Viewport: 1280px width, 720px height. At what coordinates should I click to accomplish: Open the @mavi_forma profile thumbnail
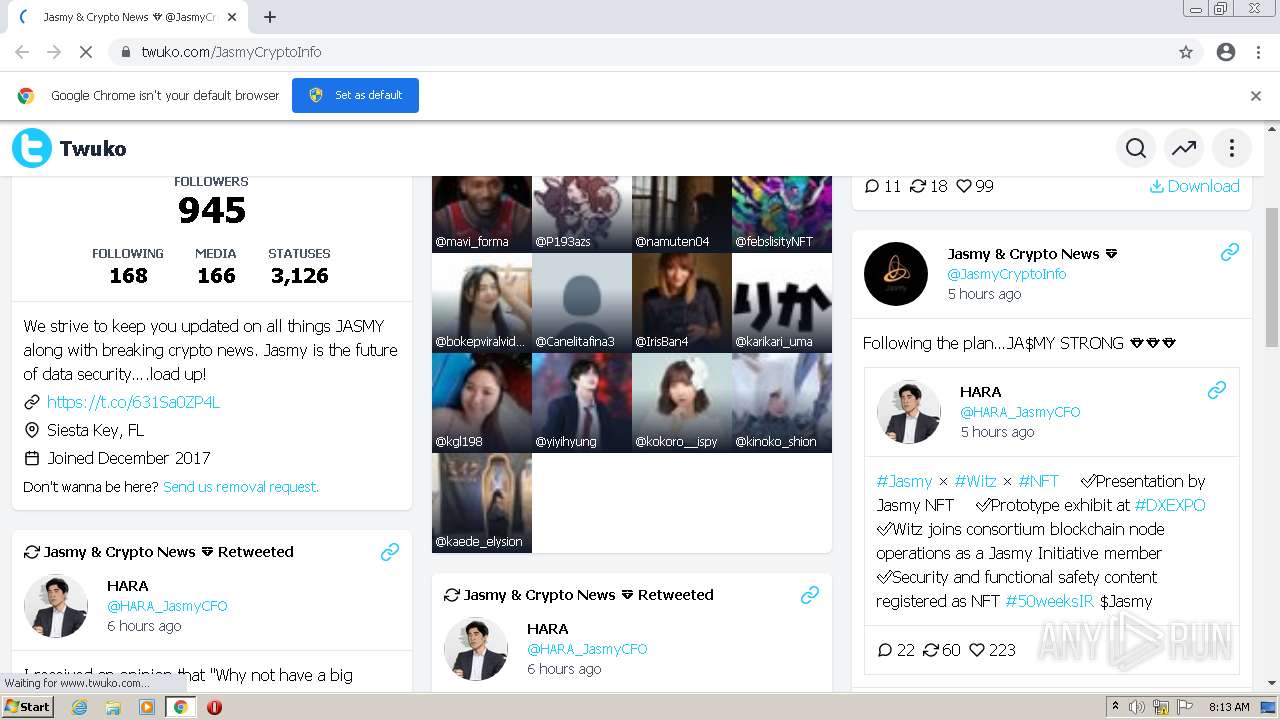(482, 214)
